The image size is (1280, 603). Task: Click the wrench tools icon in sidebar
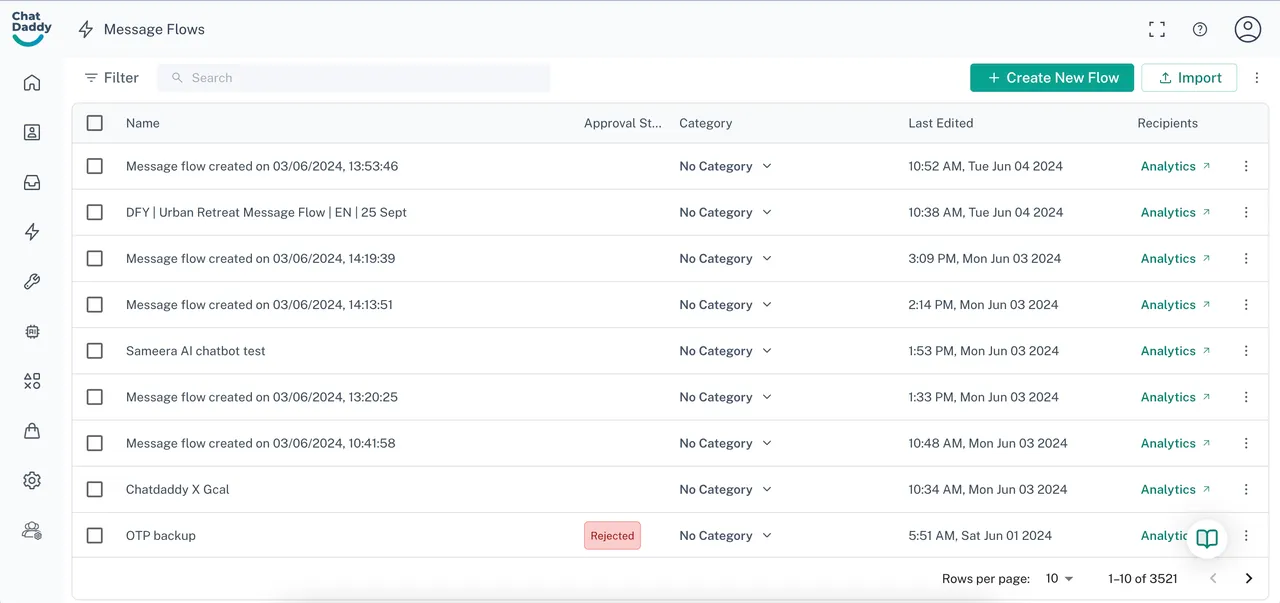coord(32,282)
